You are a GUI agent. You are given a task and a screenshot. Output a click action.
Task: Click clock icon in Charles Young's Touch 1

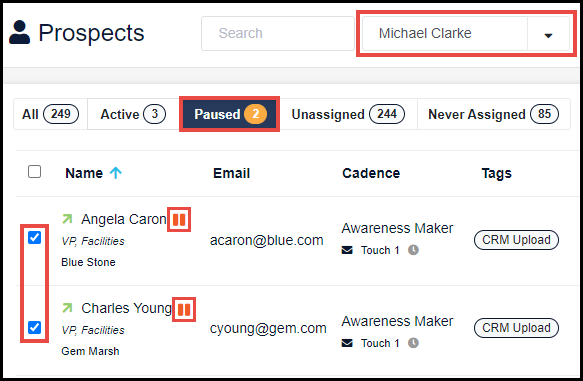(413, 343)
